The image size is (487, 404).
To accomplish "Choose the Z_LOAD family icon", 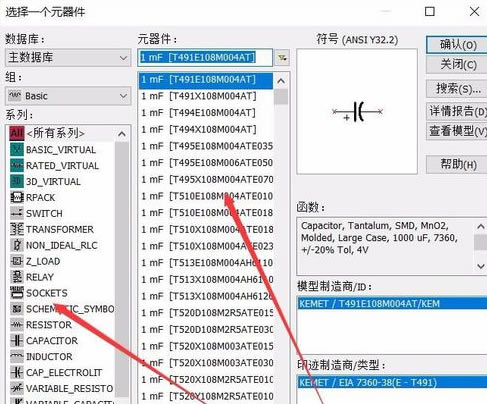I will point(17,261).
